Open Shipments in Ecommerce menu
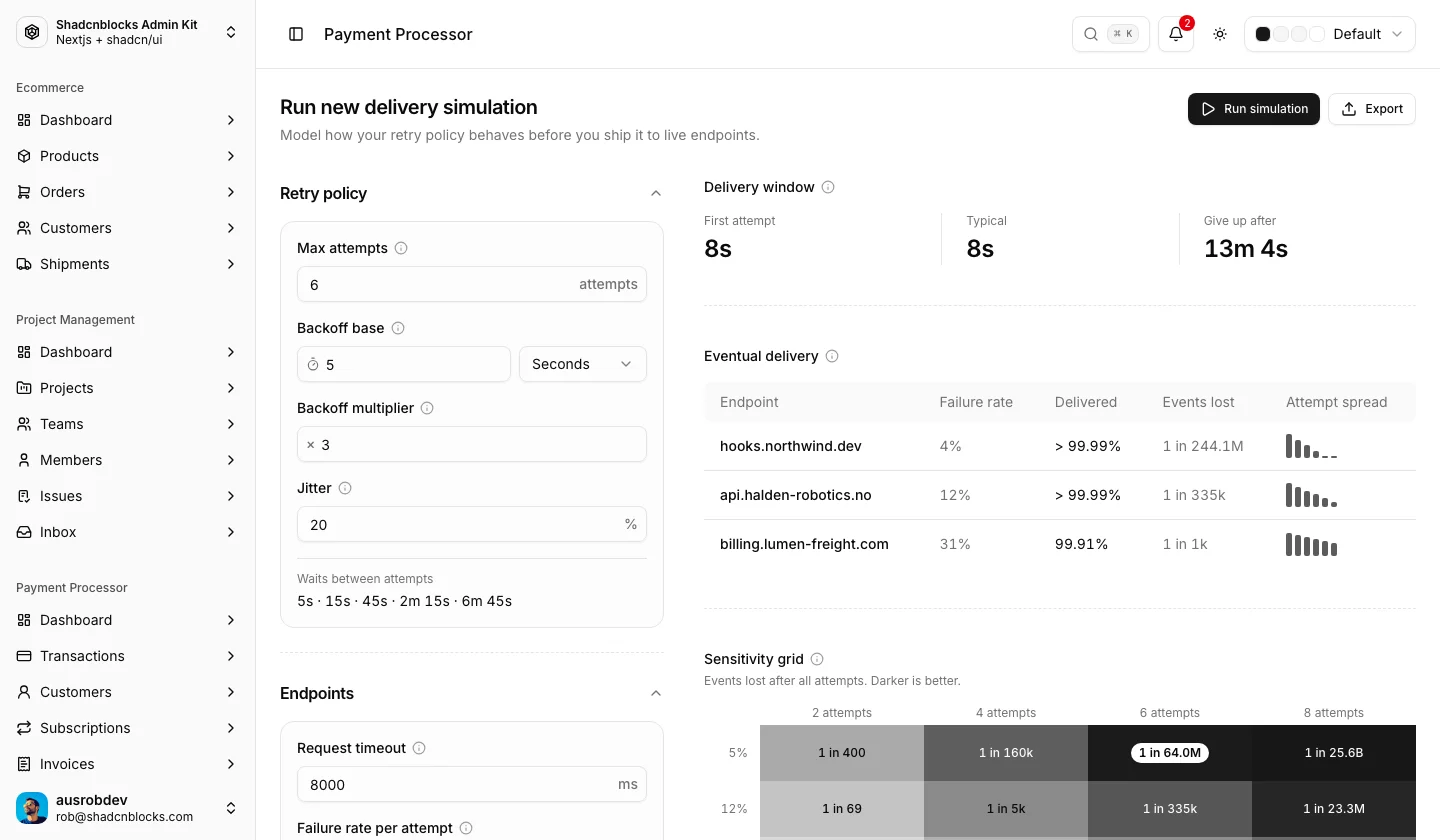Screen dimensions: 1440x840 pos(128,264)
